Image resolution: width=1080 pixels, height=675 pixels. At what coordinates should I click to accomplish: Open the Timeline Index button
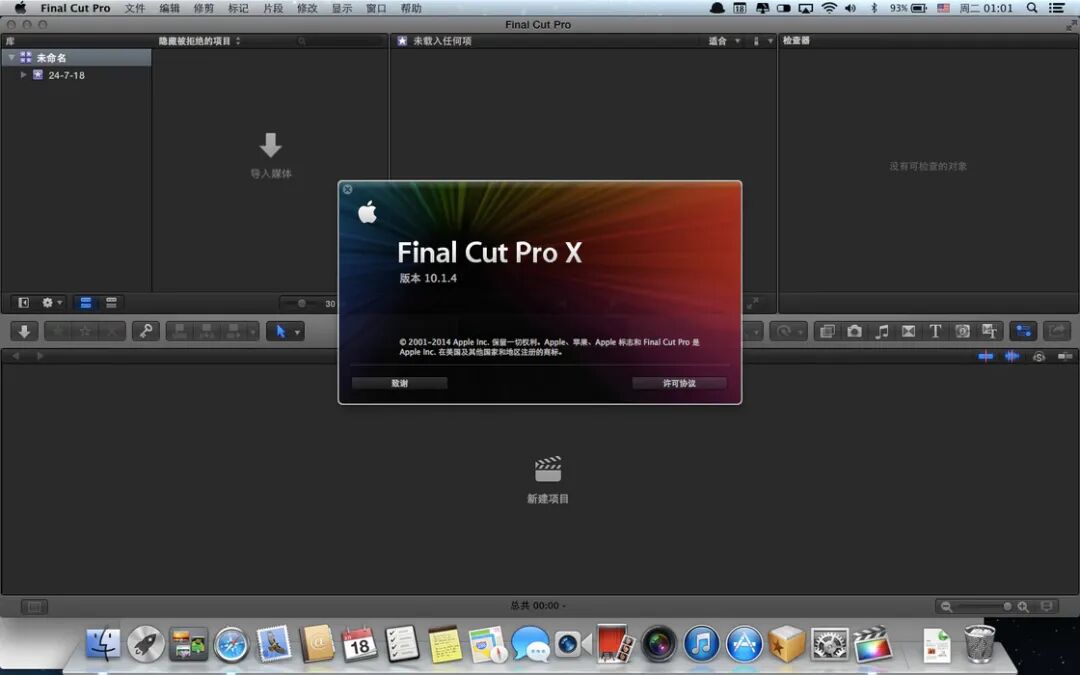(34, 606)
